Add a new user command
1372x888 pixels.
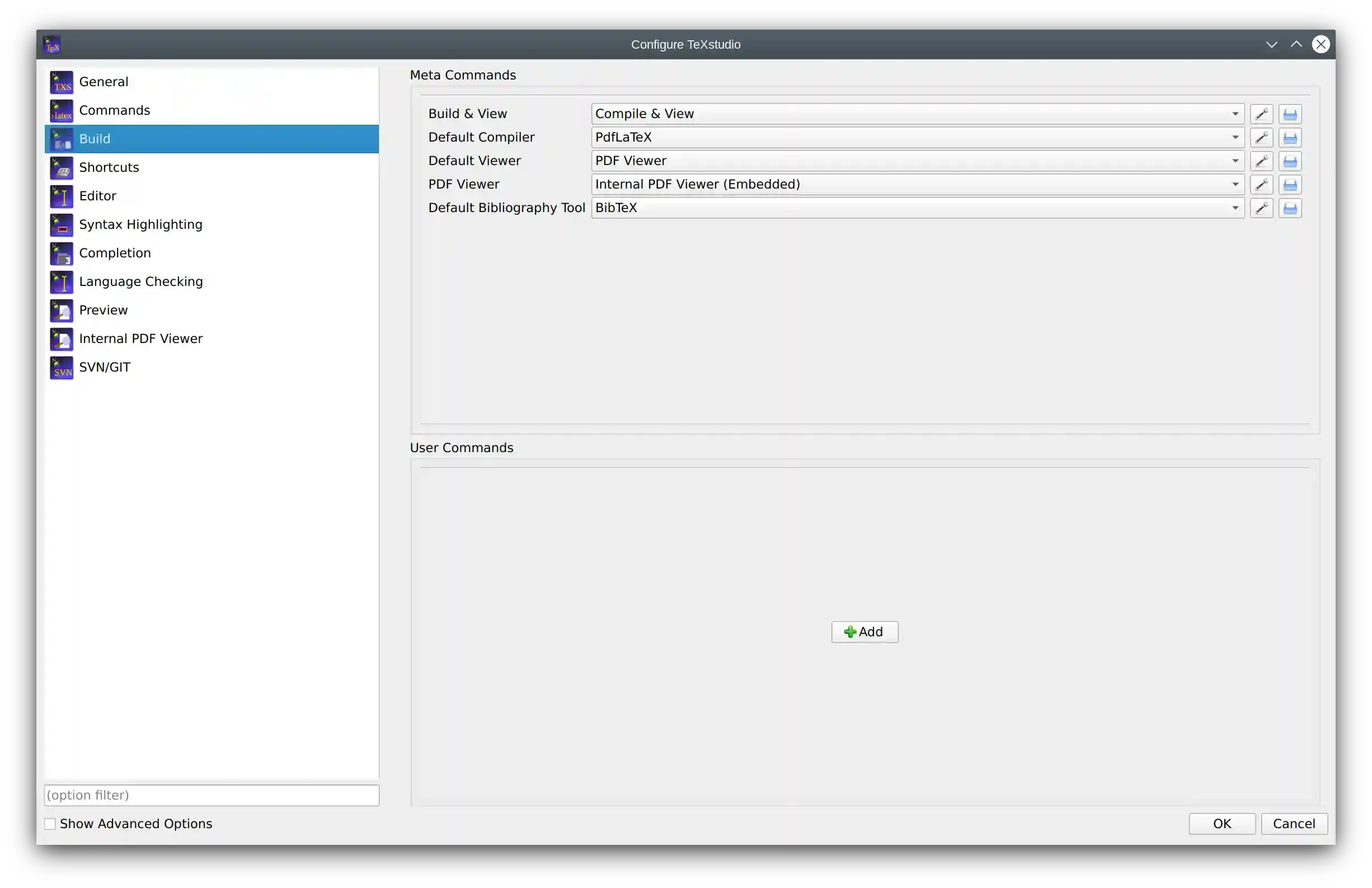[x=864, y=631]
